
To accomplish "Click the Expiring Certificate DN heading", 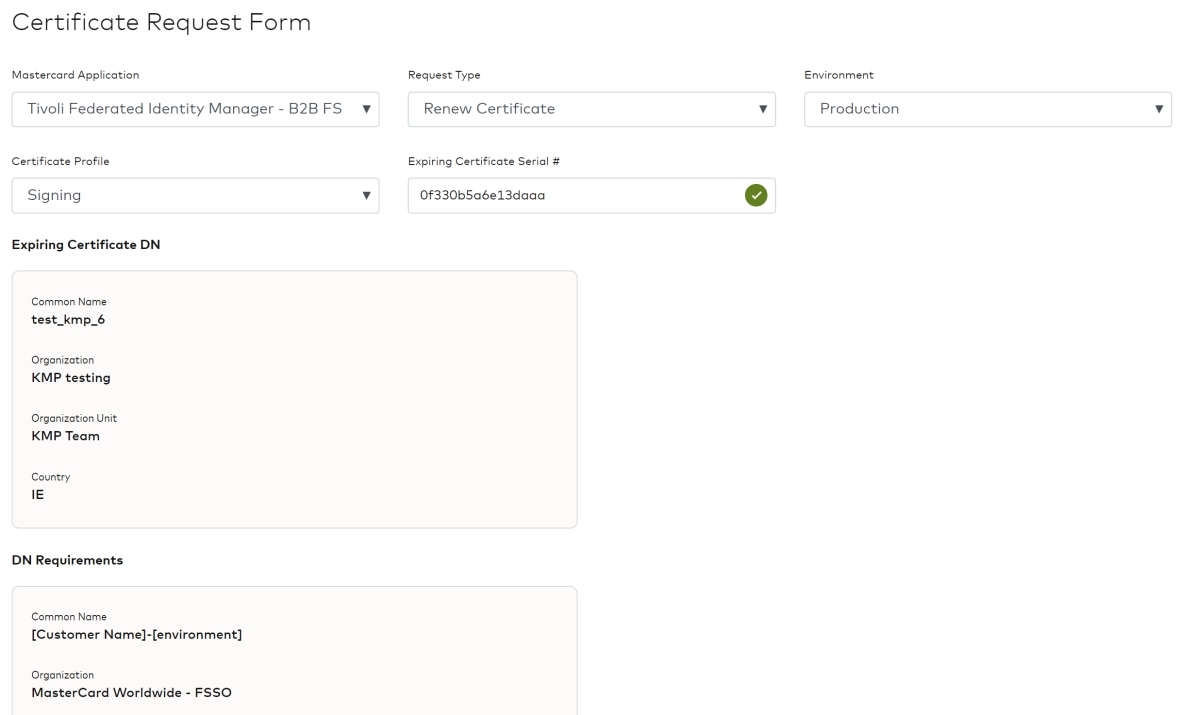I will tap(86, 245).
